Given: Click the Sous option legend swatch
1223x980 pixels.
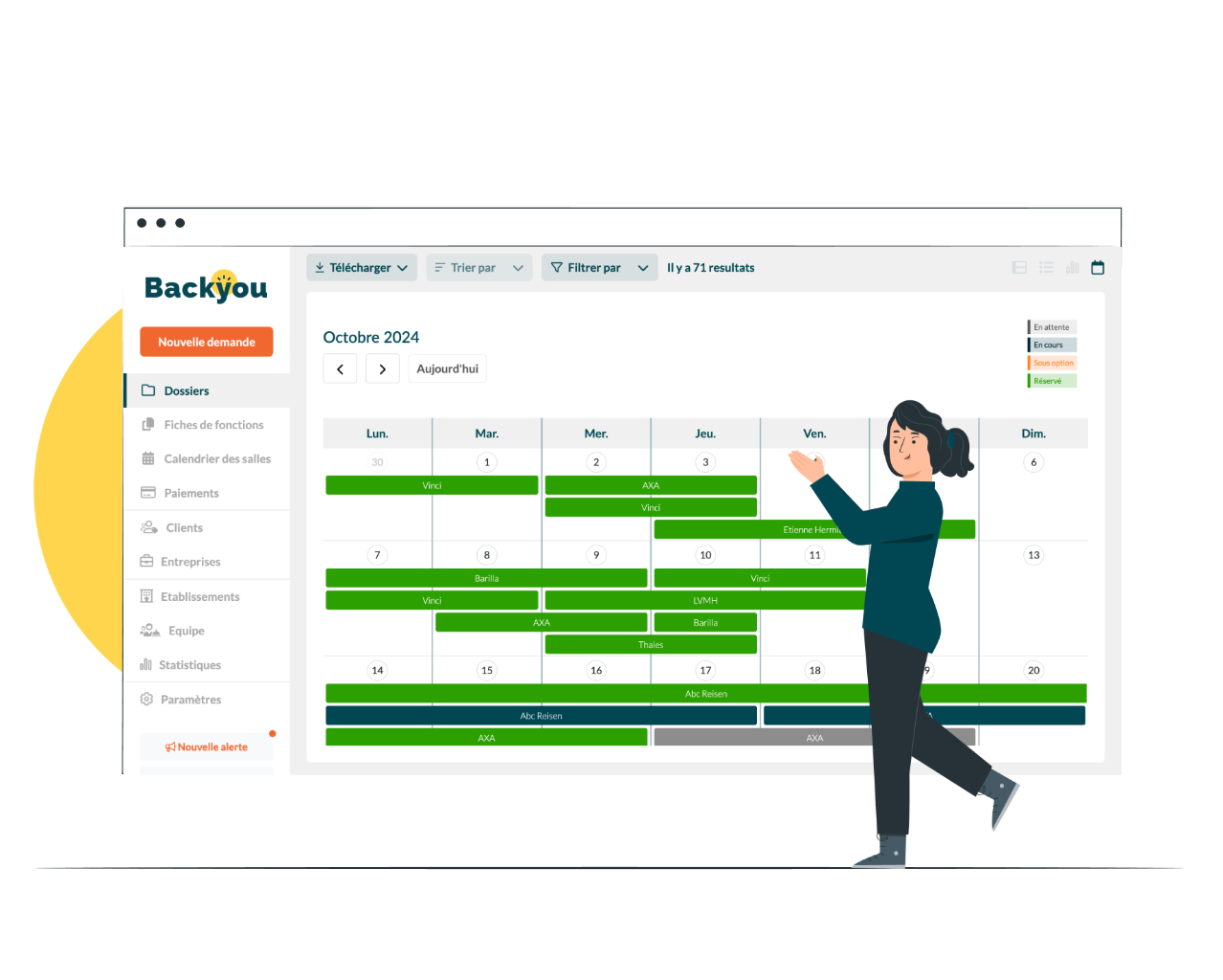Looking at the screenshot, I should (1053, 363).
